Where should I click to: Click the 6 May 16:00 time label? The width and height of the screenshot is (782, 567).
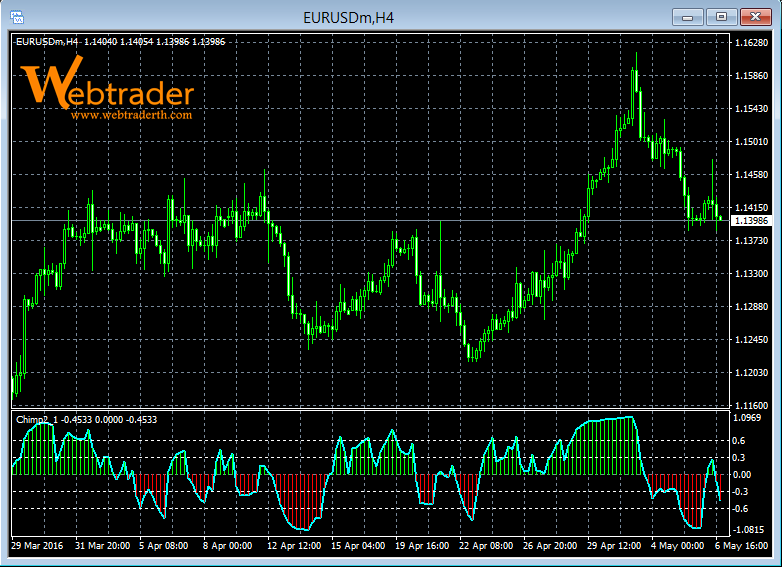pyautogui.click(x=741, y=546)
